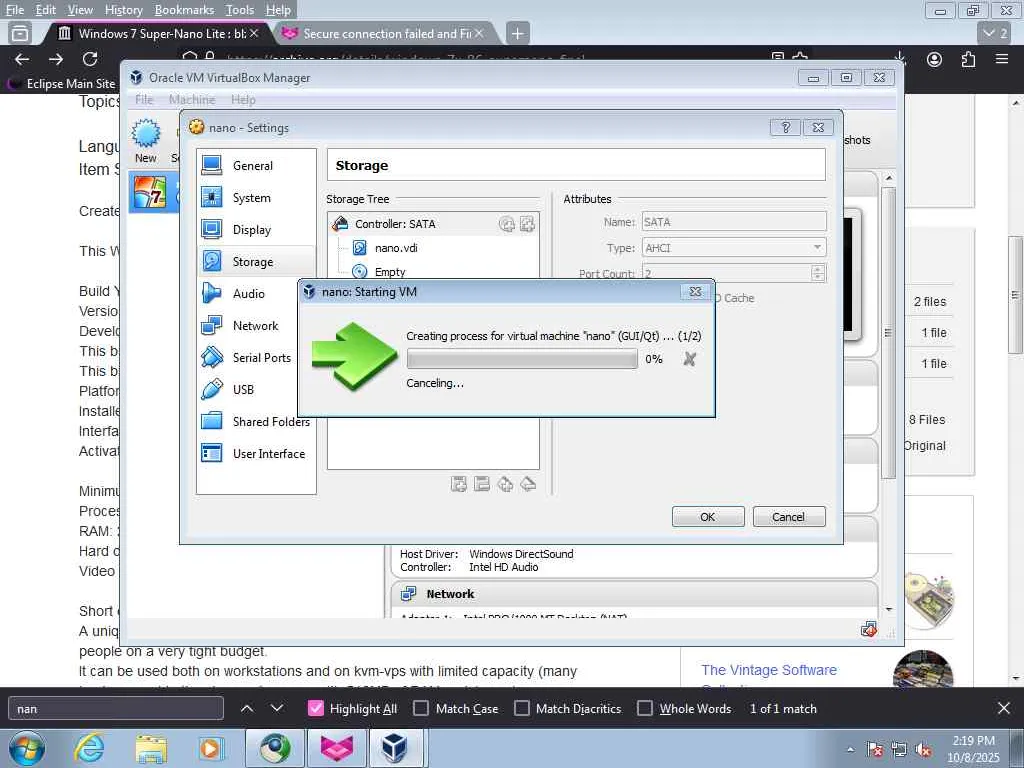Click VM start progress bar

click(x=522, y=359)
